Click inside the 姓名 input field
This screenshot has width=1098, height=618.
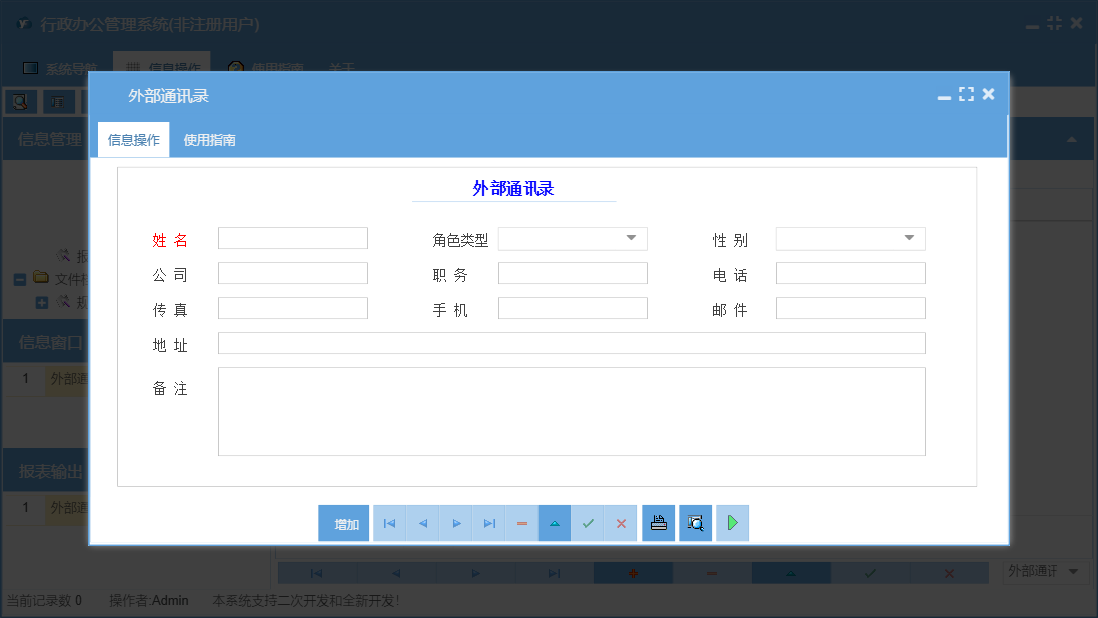tap(292, 238)
